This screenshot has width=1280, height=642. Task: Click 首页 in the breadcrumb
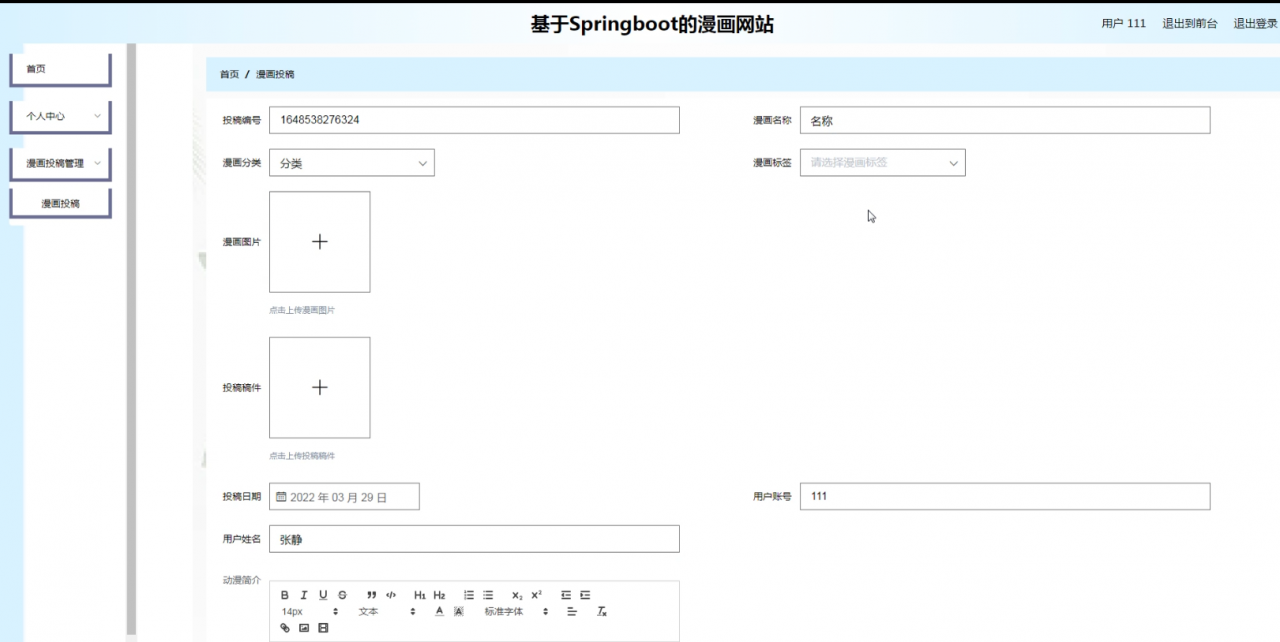pos(230,74)
